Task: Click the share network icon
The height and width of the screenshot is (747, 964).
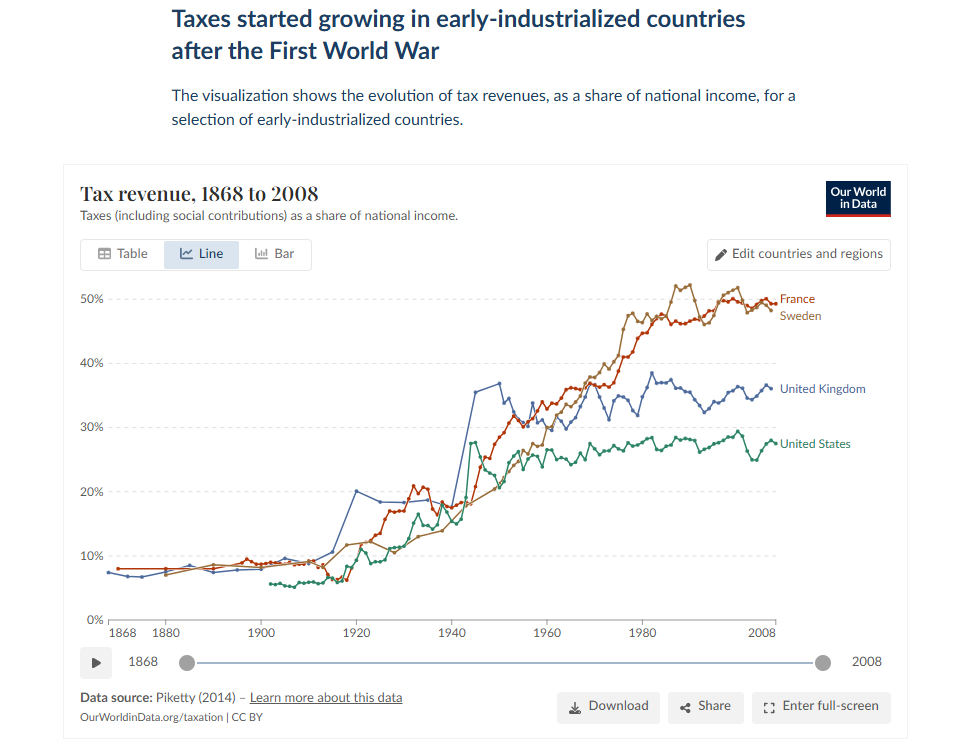Action: pos(686,707)
